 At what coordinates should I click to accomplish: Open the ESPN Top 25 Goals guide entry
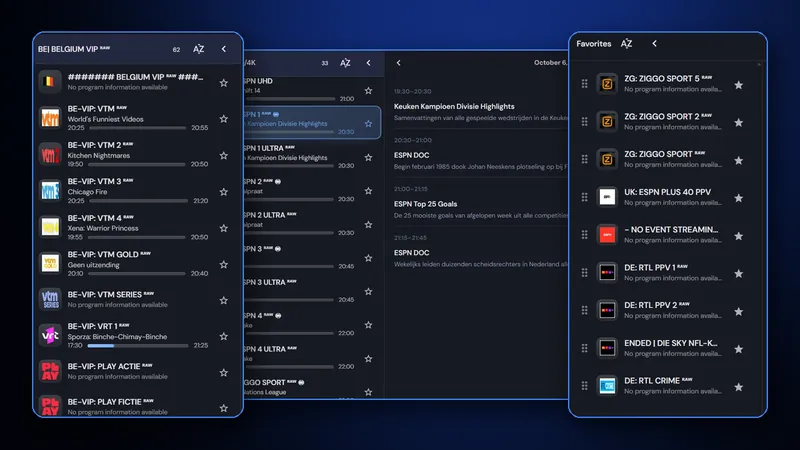point(480,204)
